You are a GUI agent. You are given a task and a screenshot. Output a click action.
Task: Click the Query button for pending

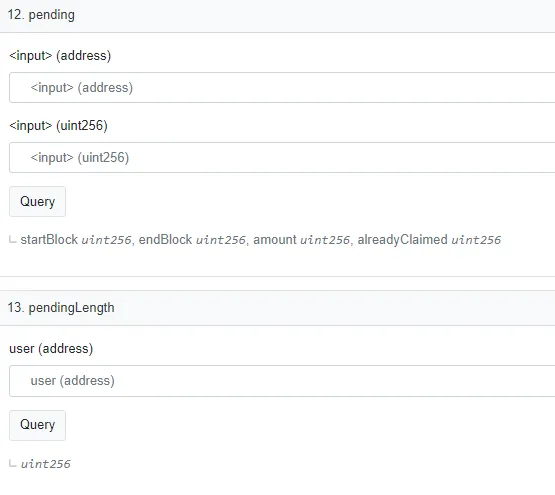pos(38,201)
